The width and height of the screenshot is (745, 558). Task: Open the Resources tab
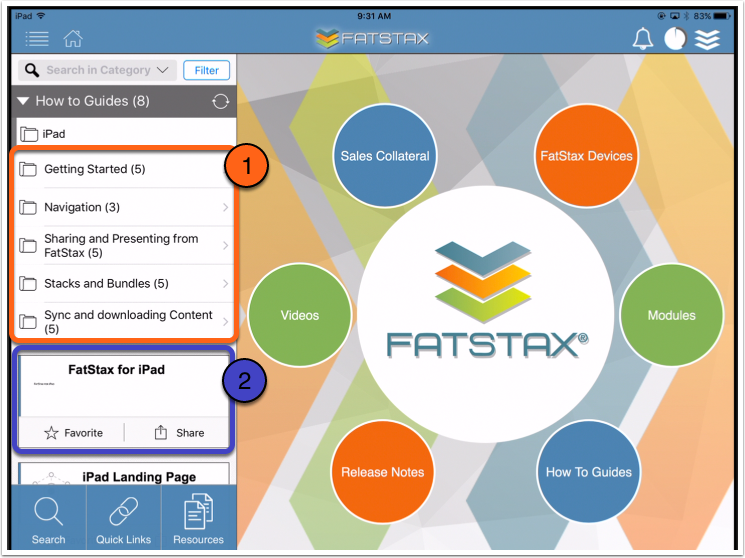[x=199, y=518]
